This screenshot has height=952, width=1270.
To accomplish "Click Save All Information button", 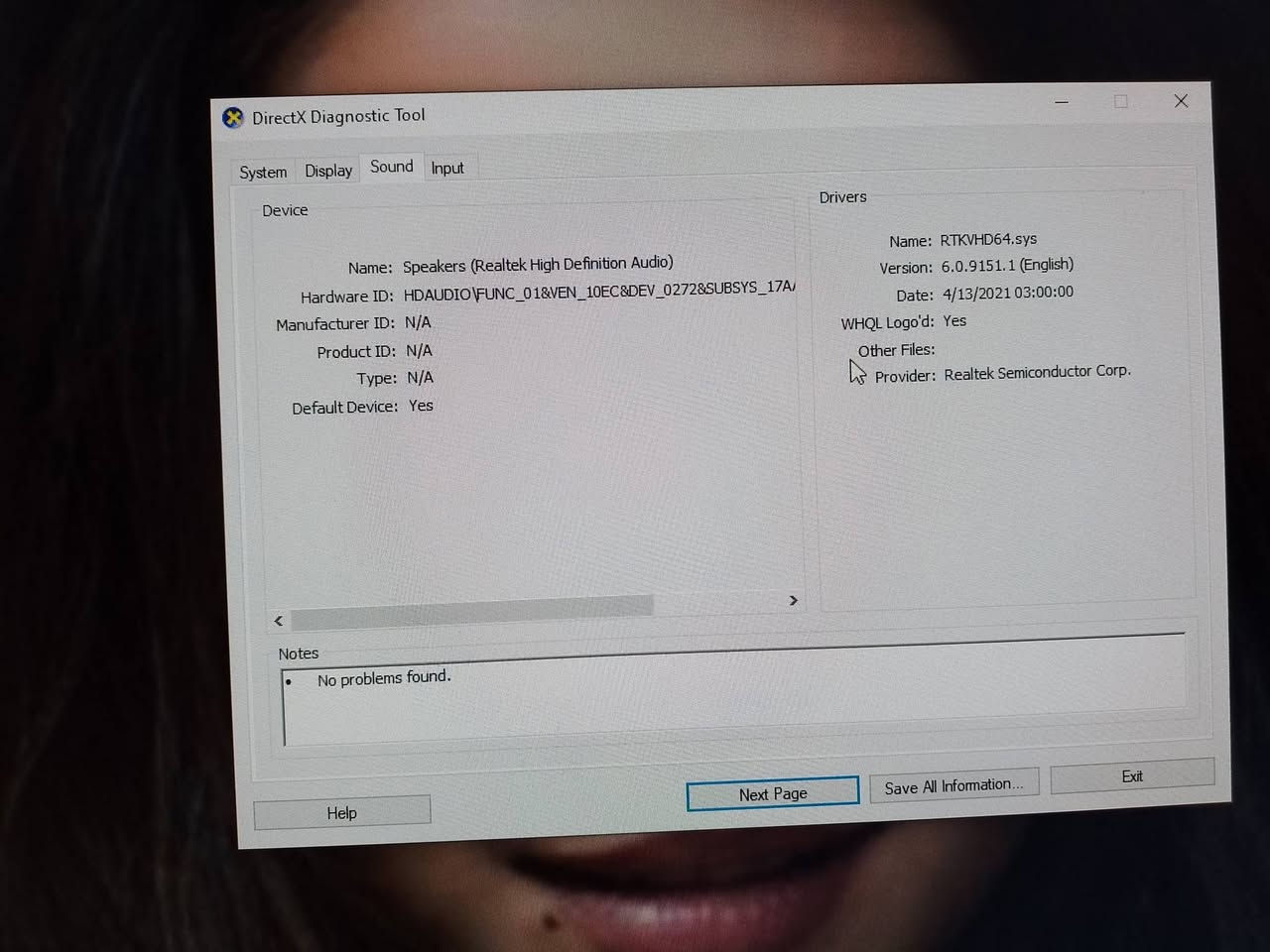I will click(x=952, y=786).
